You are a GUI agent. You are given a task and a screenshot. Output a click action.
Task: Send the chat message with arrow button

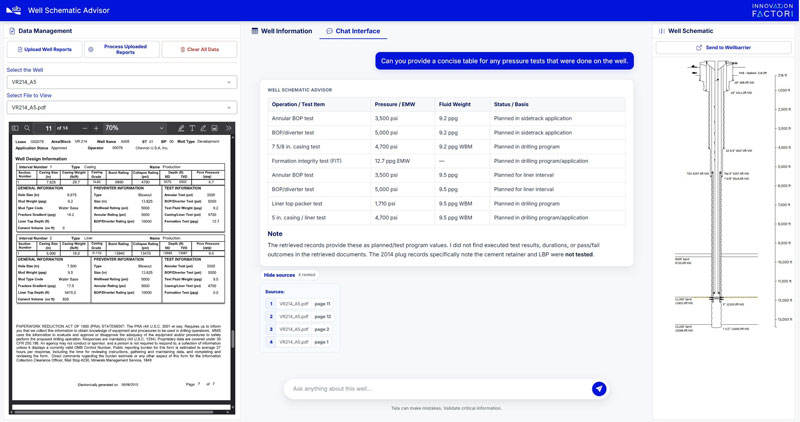point(599,389)
